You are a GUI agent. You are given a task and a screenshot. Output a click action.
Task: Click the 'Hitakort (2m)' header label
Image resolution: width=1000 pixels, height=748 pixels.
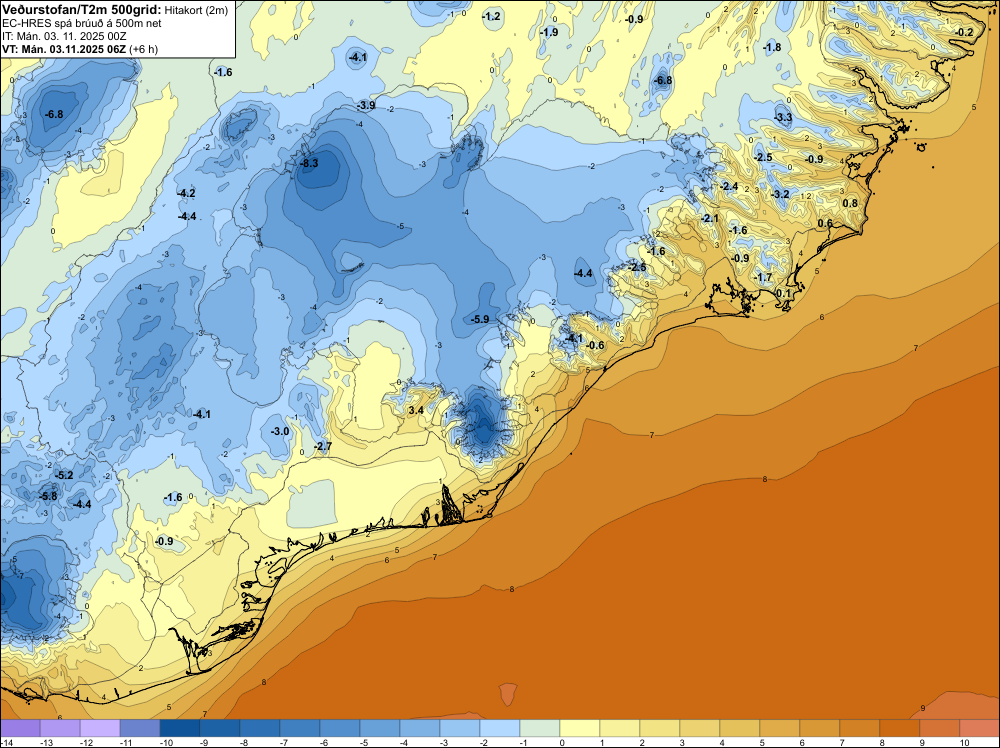(x=196, y=11)
